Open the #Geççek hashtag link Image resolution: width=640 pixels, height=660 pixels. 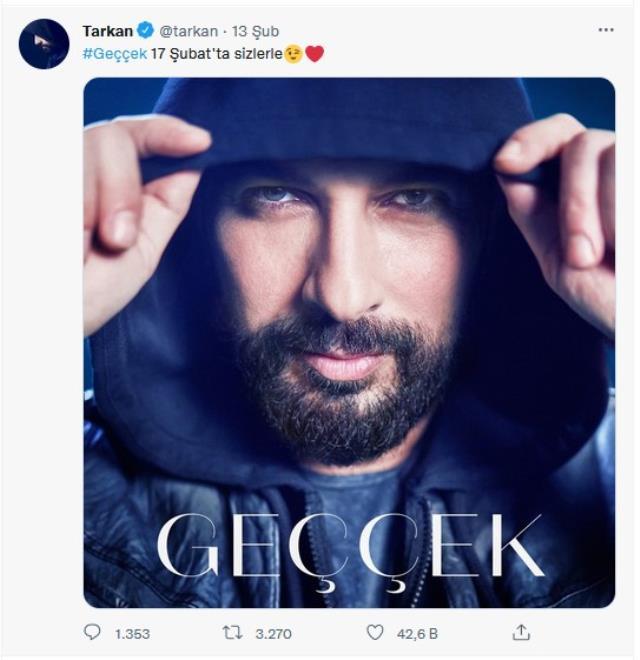[x=115, y=54]
